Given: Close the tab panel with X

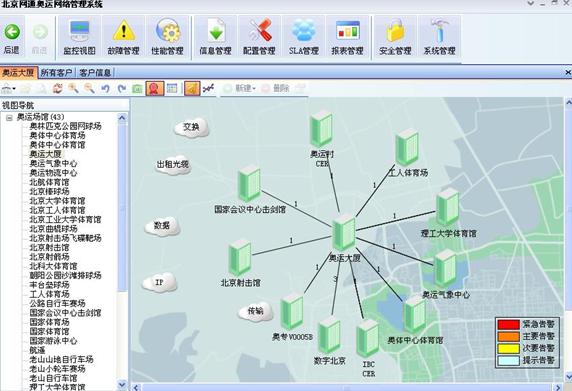Looking at the screenshot, I should tap(568, 73).
